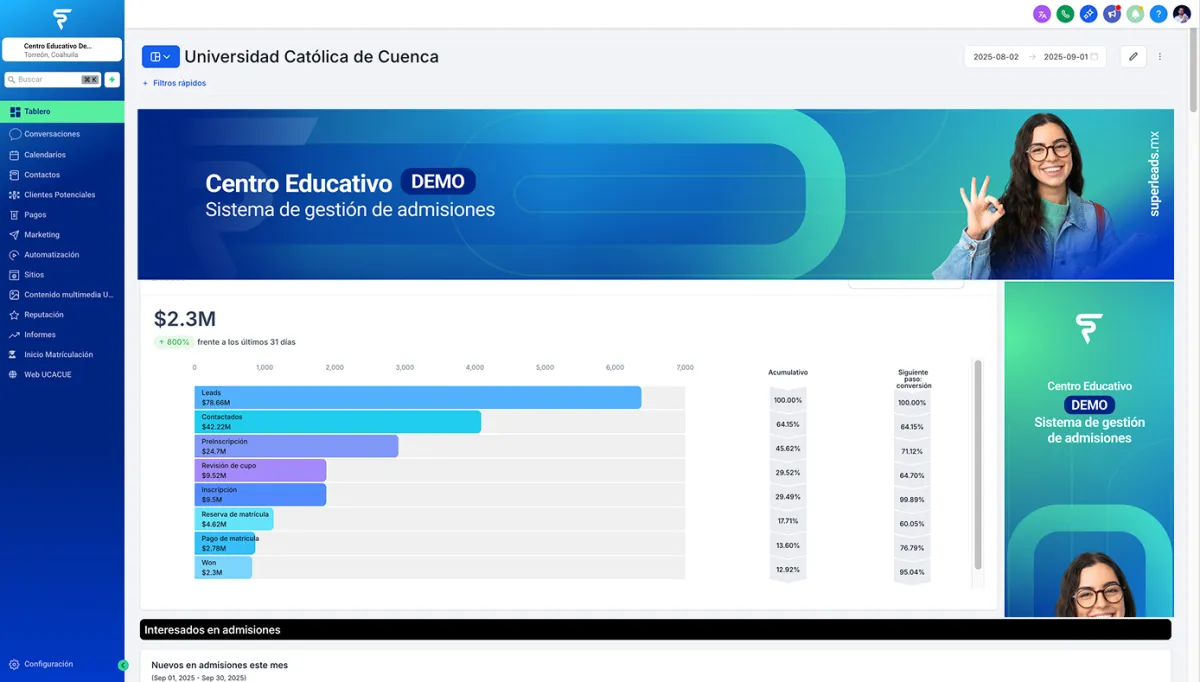Click the green phone icon at top right
Viewport: 1200px width, 682px height.
[1063, 14]
